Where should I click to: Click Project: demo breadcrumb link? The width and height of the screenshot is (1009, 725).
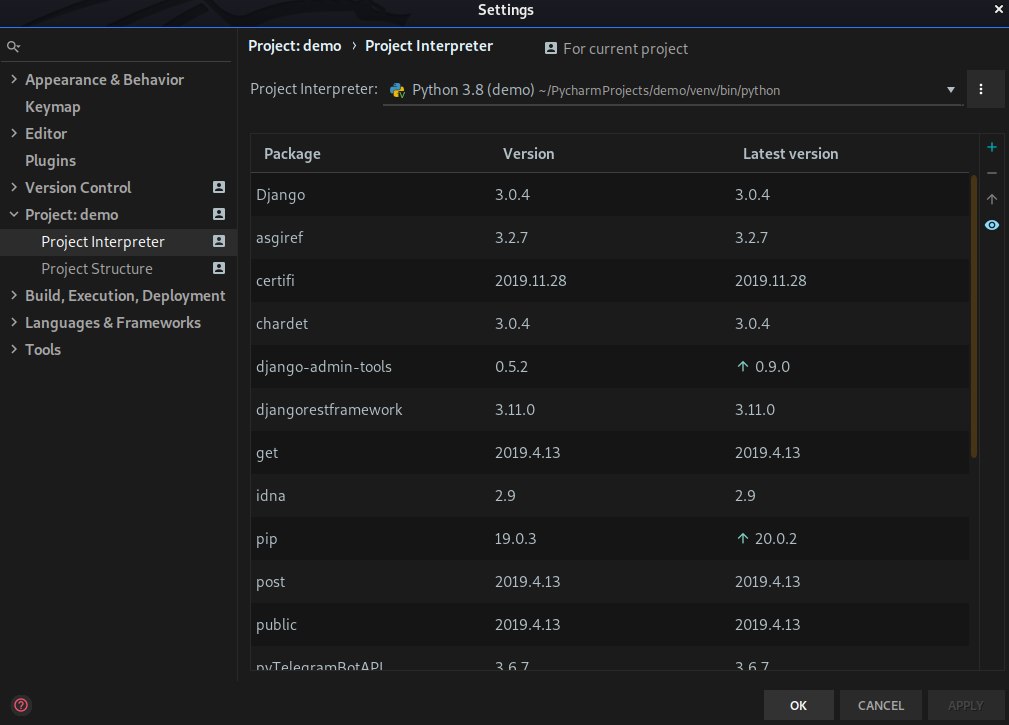click(x=295, y=46)
